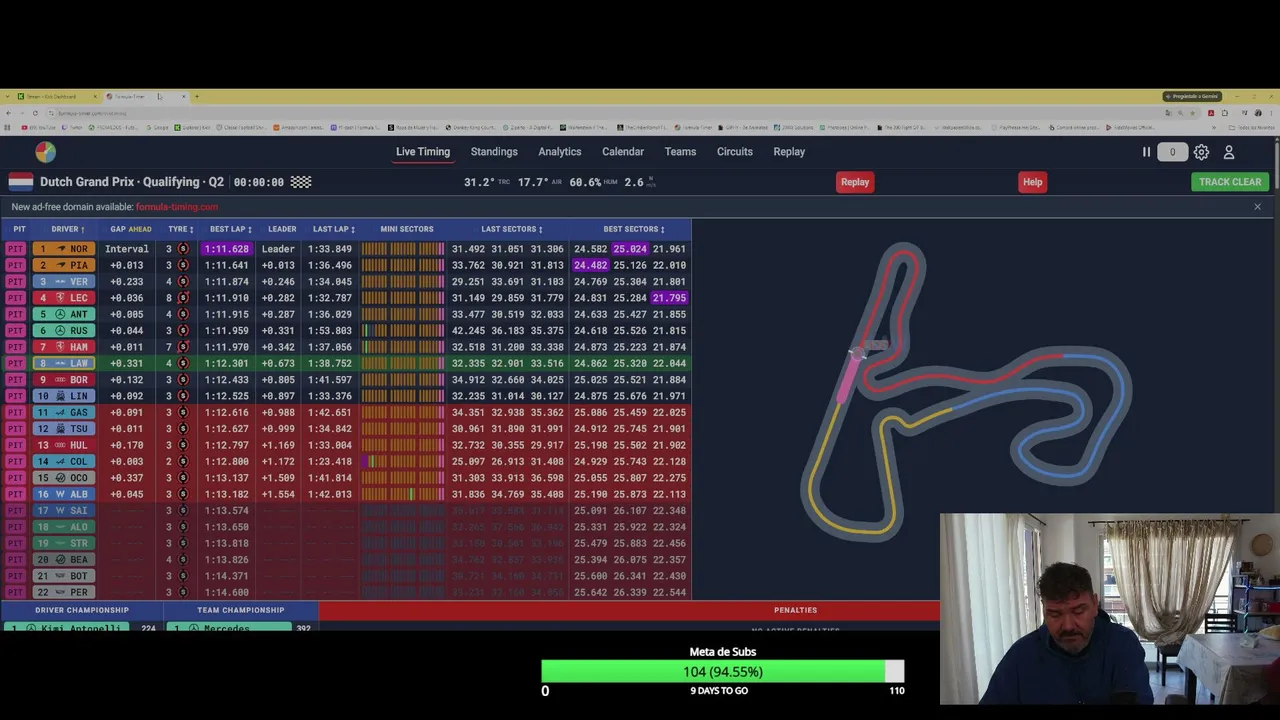The image size is (1280, 720).
Task: Click PIA's purple best sector 24.482
Action: tap(590, 265)
